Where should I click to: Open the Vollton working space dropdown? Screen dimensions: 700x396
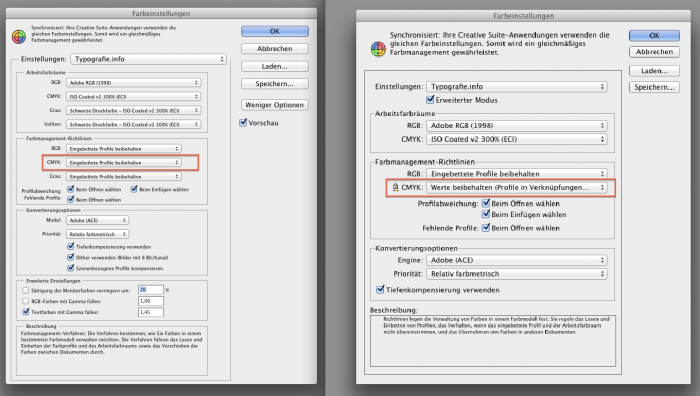click(x=133, y=124)
